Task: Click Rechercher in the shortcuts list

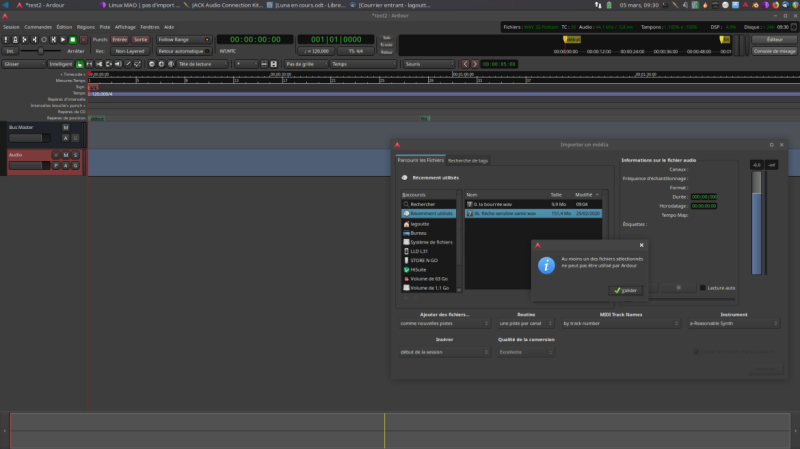Action: (x=425, y=204)
